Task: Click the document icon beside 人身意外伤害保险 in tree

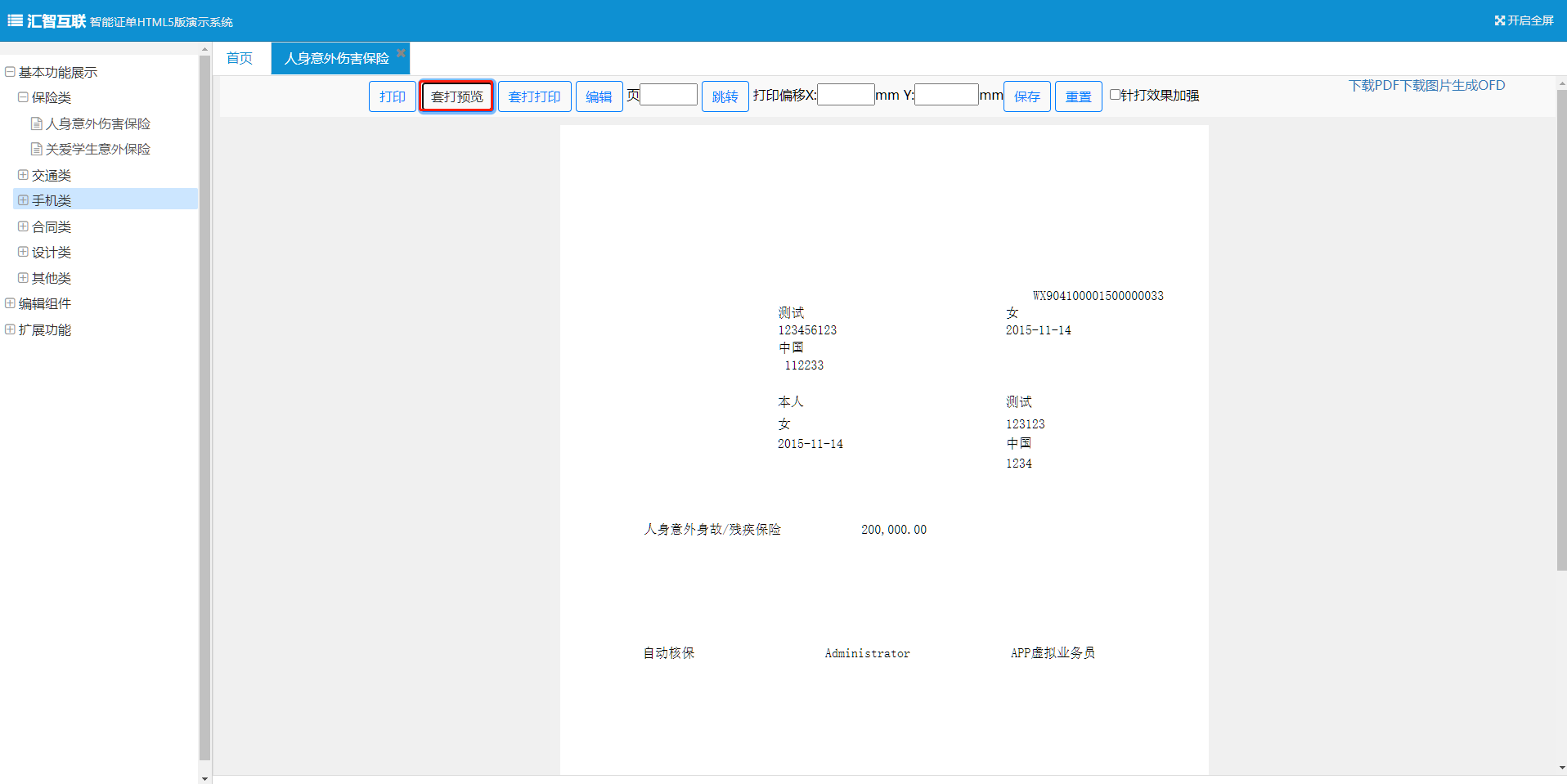Action: coord(36,123)
